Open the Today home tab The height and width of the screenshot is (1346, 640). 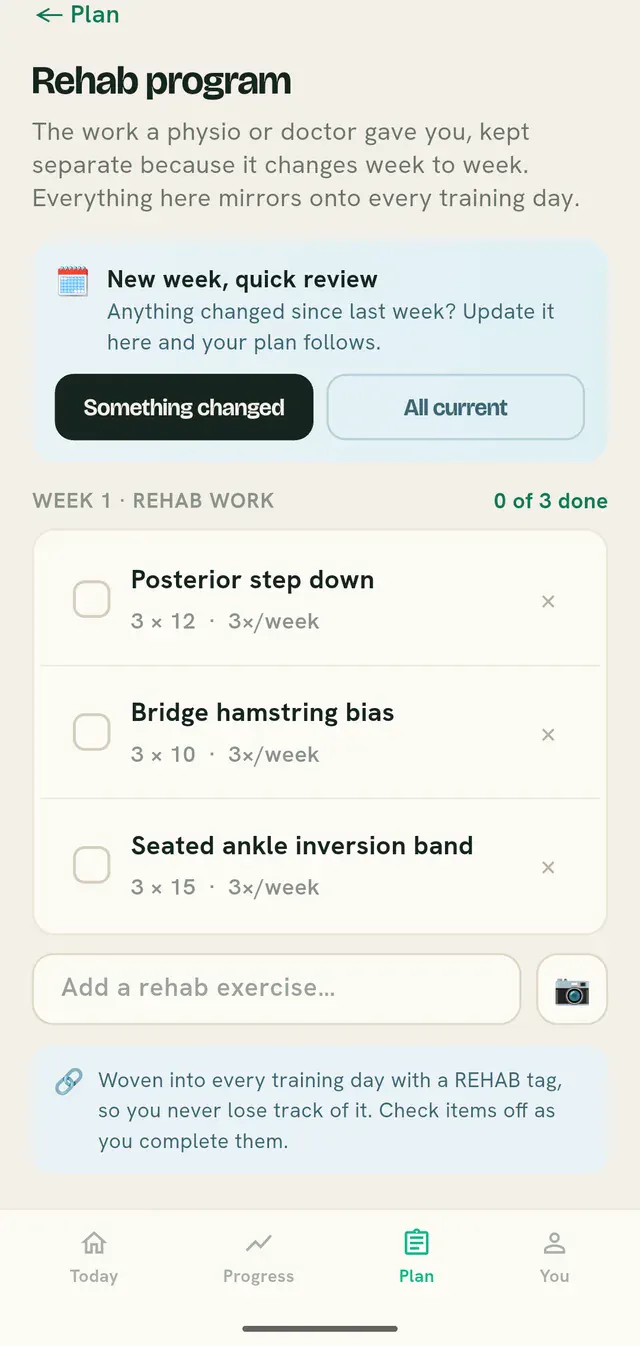tap(94, 1257)
